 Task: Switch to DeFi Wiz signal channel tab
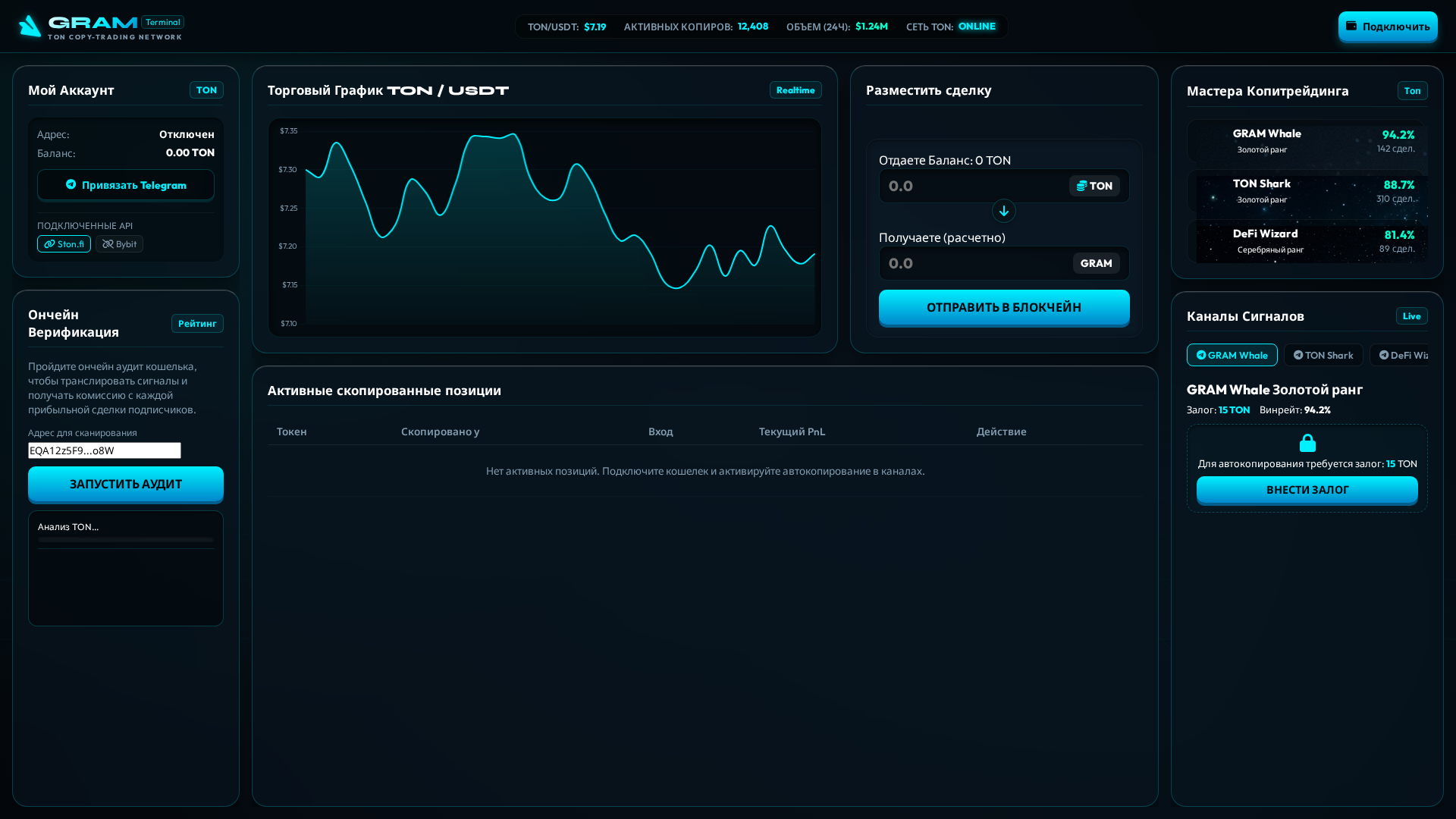coord(1399,355)
